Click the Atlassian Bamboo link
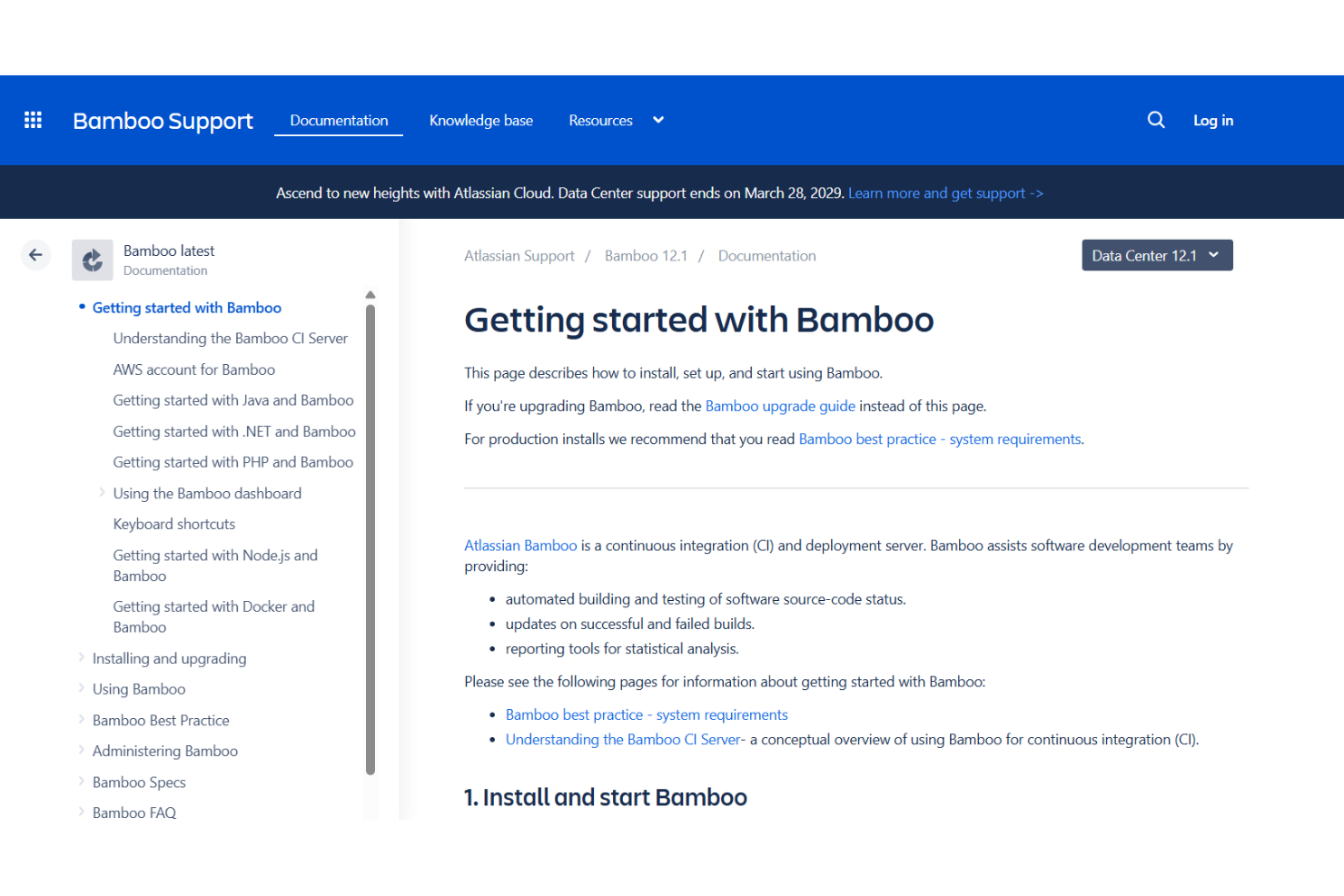Screen dimensions: 1344x896 click(520, 546)
